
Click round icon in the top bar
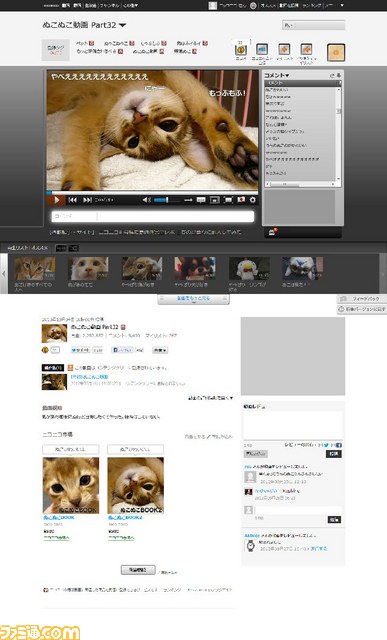point(253,5)
